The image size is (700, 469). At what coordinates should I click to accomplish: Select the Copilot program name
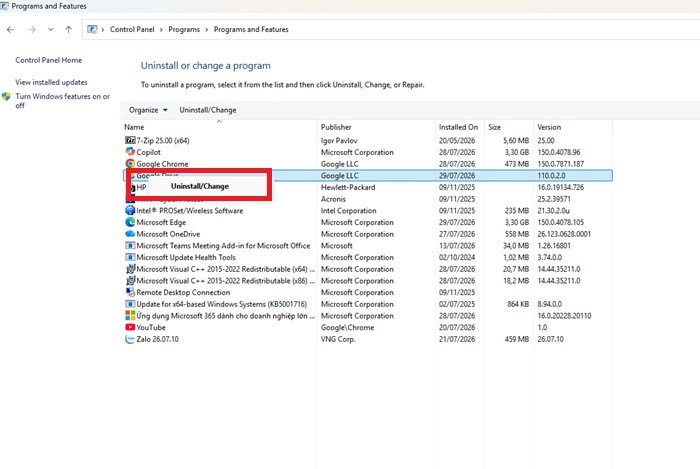coord(148,152)
